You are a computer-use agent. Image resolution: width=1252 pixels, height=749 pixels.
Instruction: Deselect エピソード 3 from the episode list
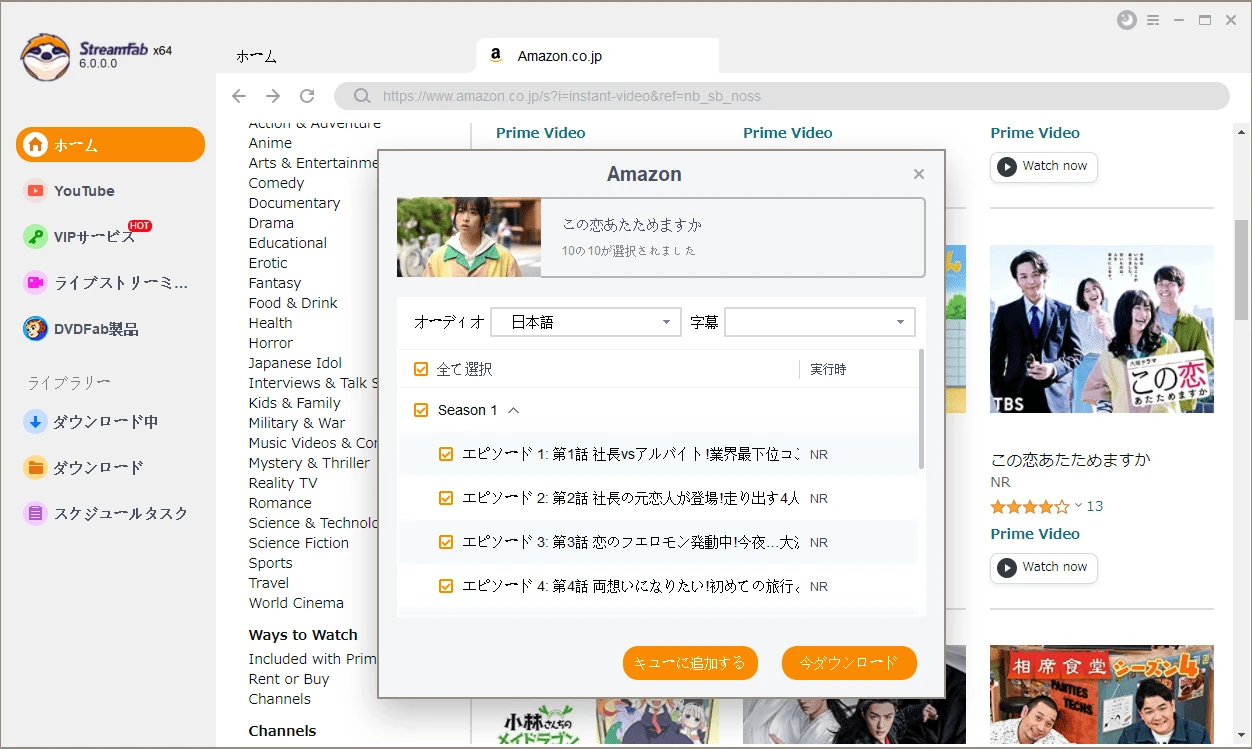click(x=445, y=541)
